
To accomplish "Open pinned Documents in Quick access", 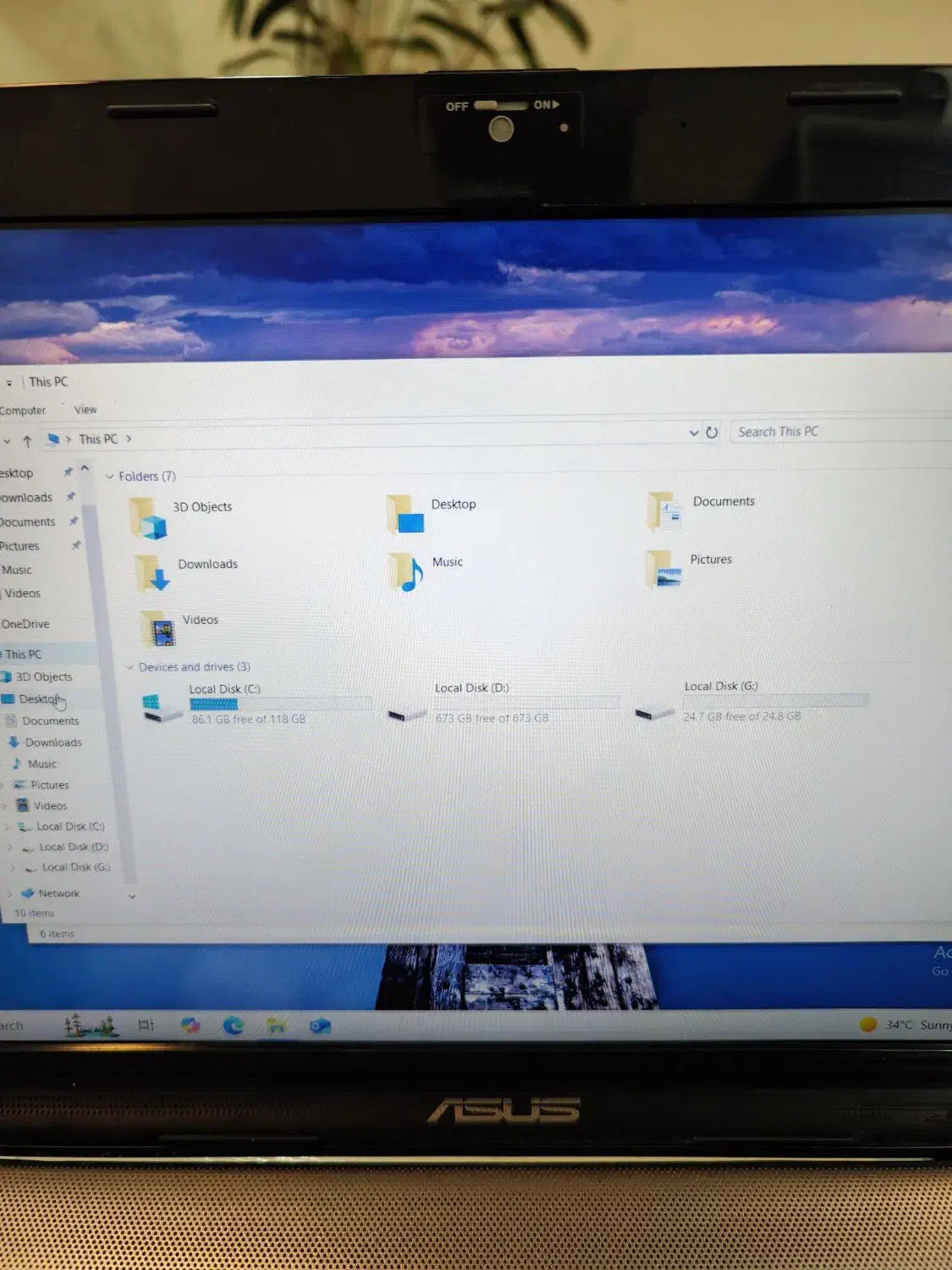I will coord(28,522).
